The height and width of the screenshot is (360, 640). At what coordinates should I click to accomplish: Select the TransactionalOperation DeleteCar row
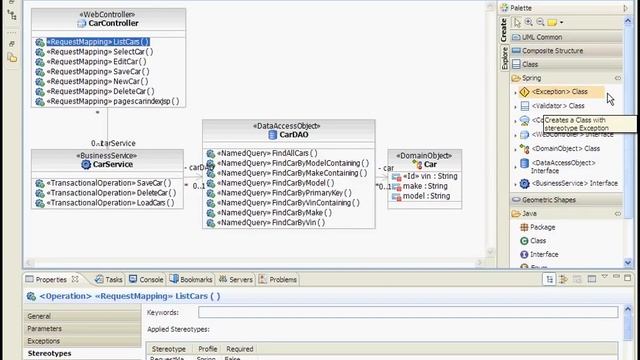(x=106, y=193)
